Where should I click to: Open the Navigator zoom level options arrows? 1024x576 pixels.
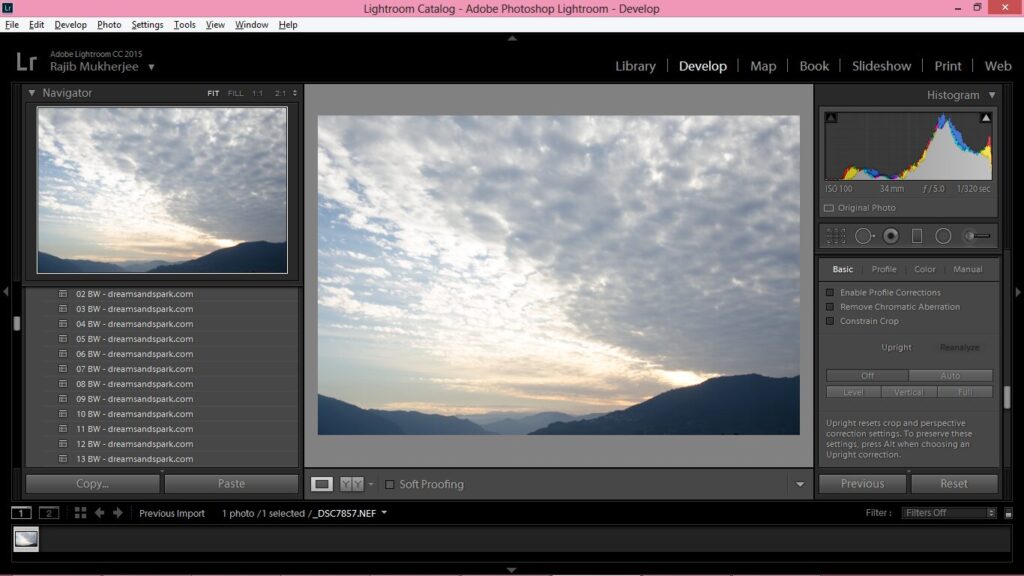click(x=295, y=93)
